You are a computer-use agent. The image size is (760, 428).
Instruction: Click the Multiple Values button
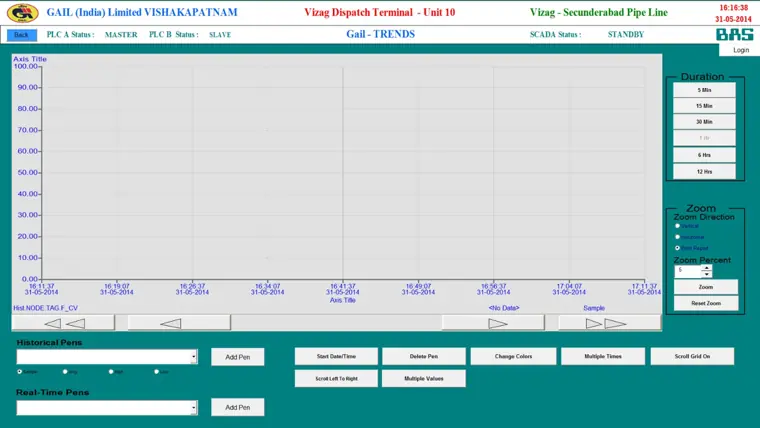tap(424, 379)
